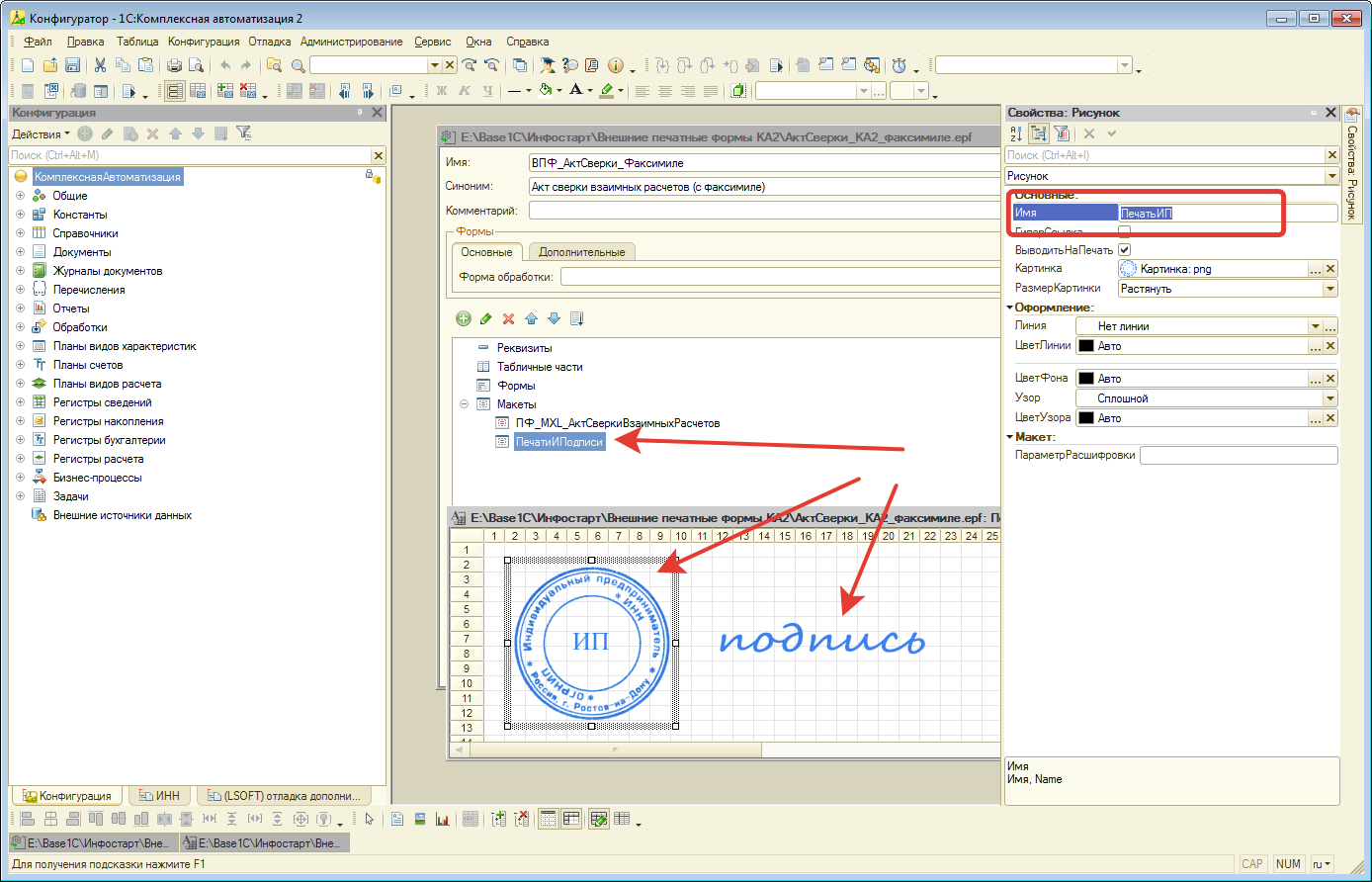Pick the ЦветФона color swatch
Screen dimensions: 1372x882
click(1085, 379)
